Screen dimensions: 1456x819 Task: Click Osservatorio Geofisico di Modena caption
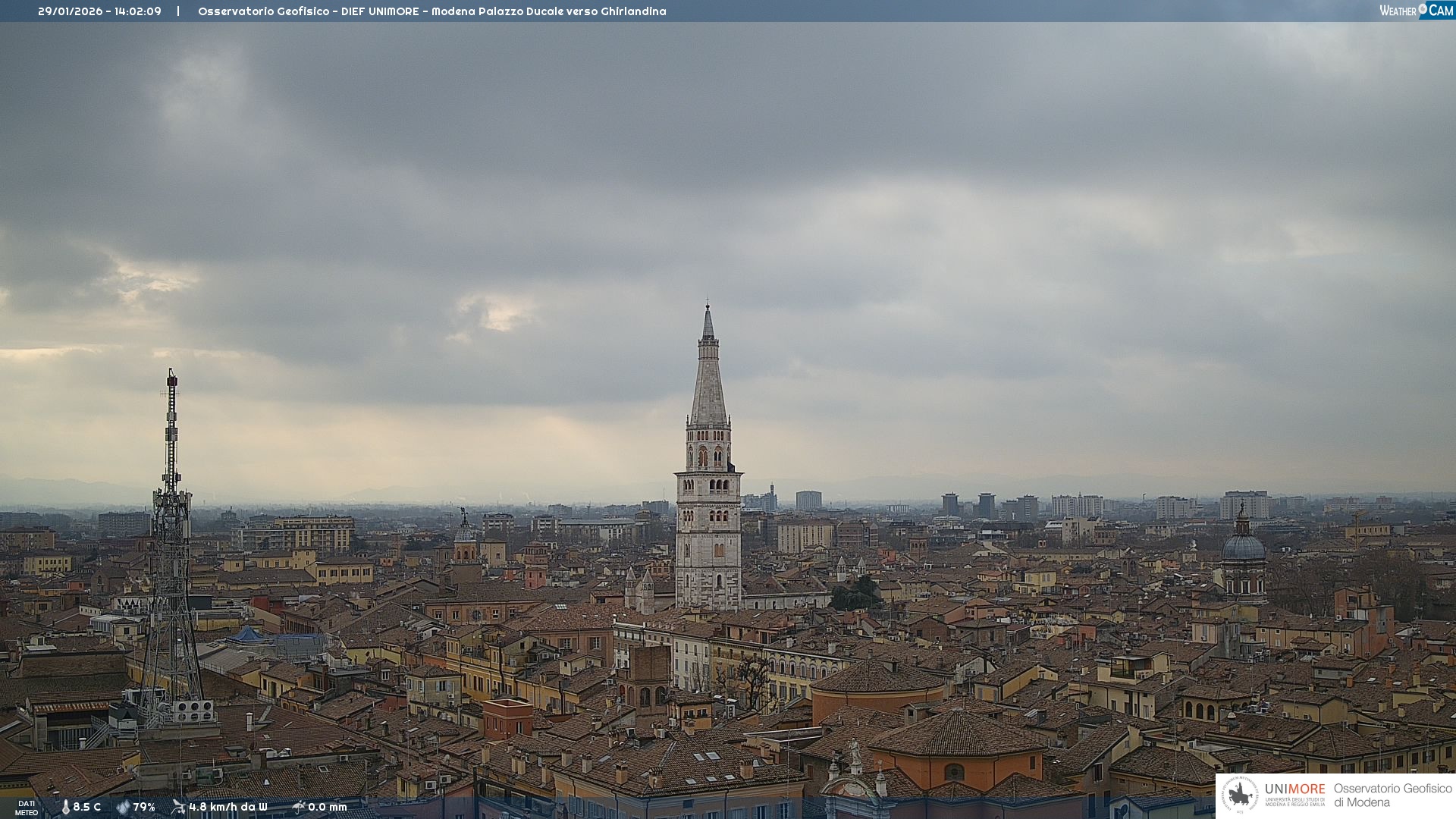tap(1392, 795)
